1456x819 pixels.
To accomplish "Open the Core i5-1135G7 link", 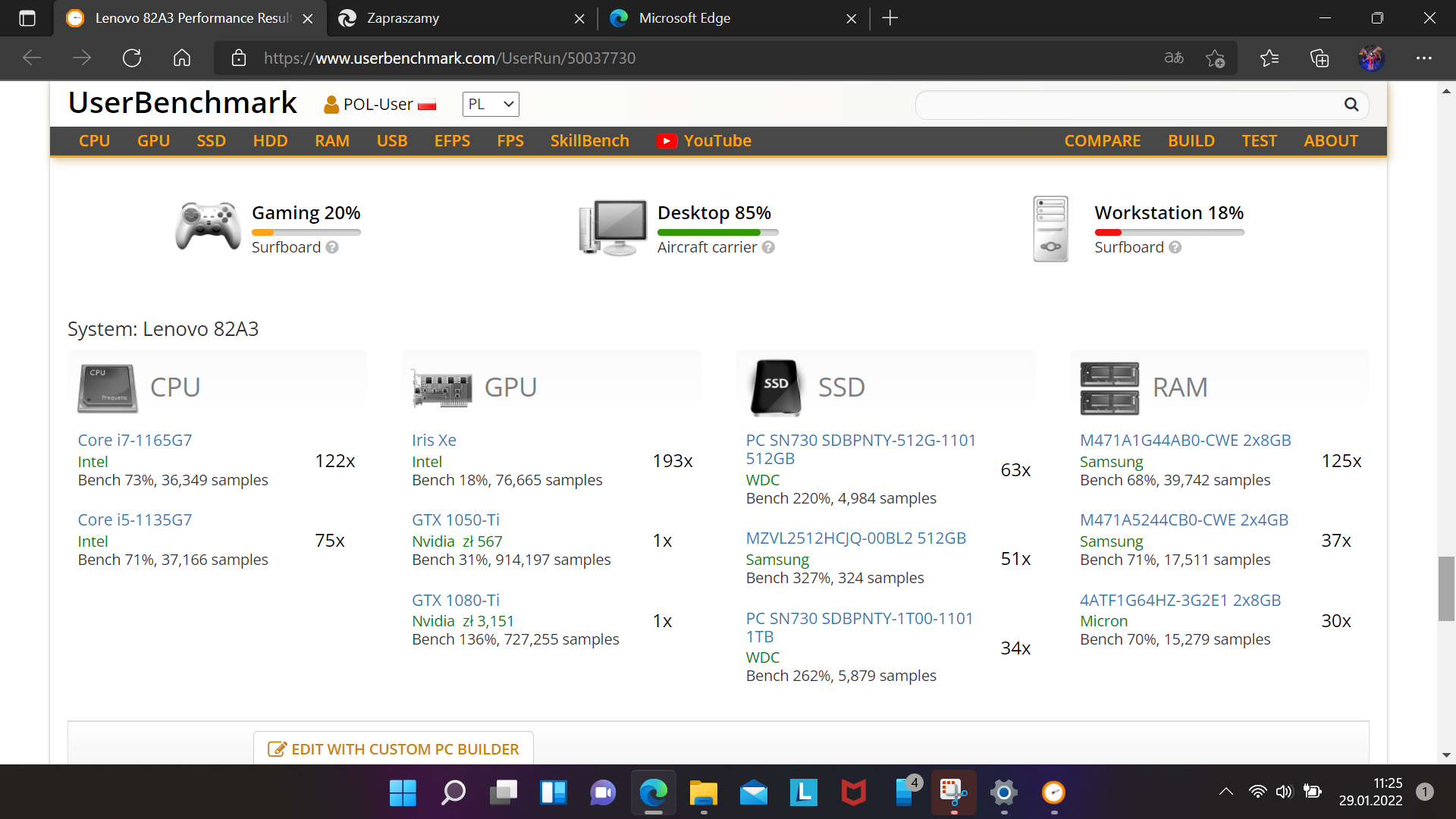I will [135, 520].
